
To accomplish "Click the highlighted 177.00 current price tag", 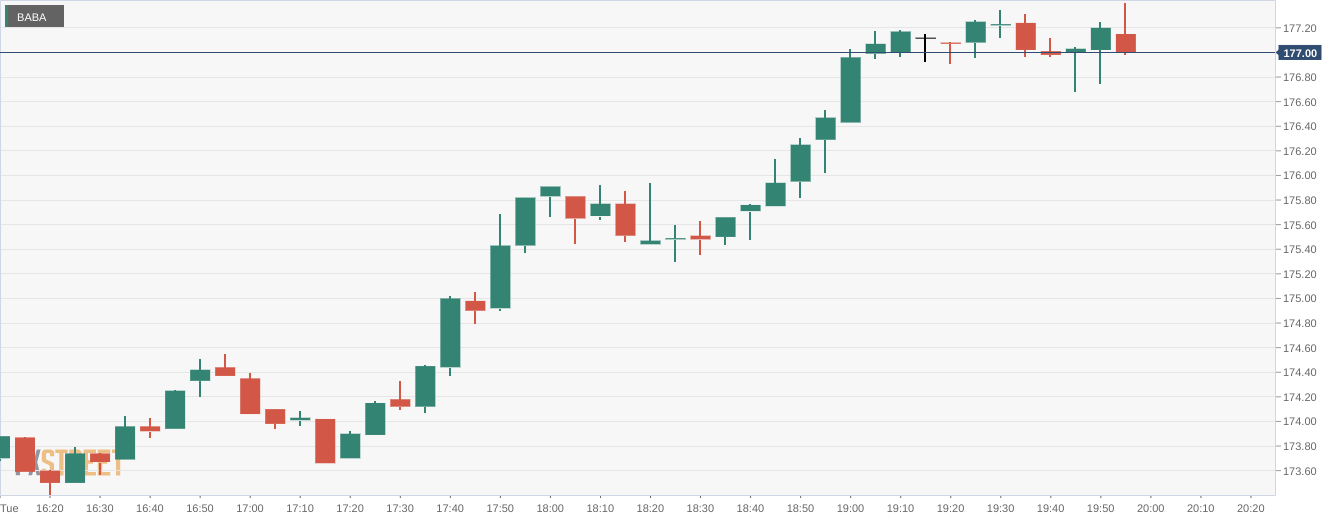I will pyautogui.click(x=1300, y=53).
